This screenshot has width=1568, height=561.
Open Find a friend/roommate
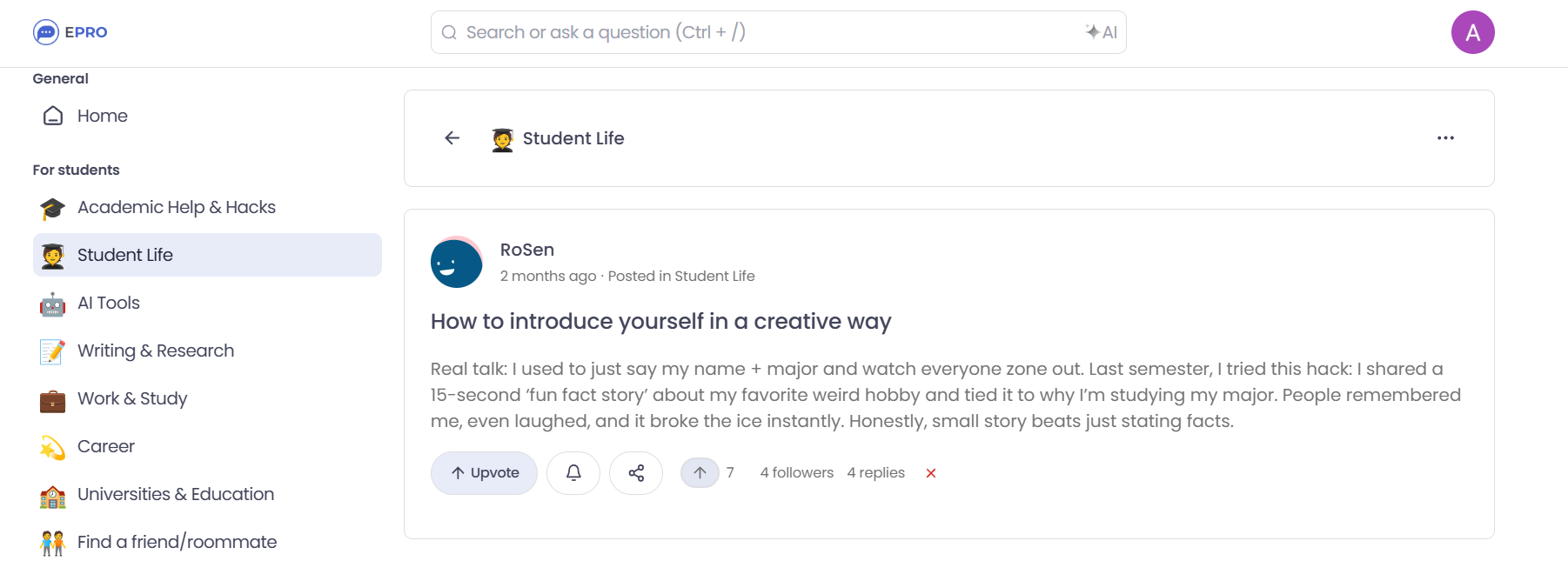pos(177,542)
